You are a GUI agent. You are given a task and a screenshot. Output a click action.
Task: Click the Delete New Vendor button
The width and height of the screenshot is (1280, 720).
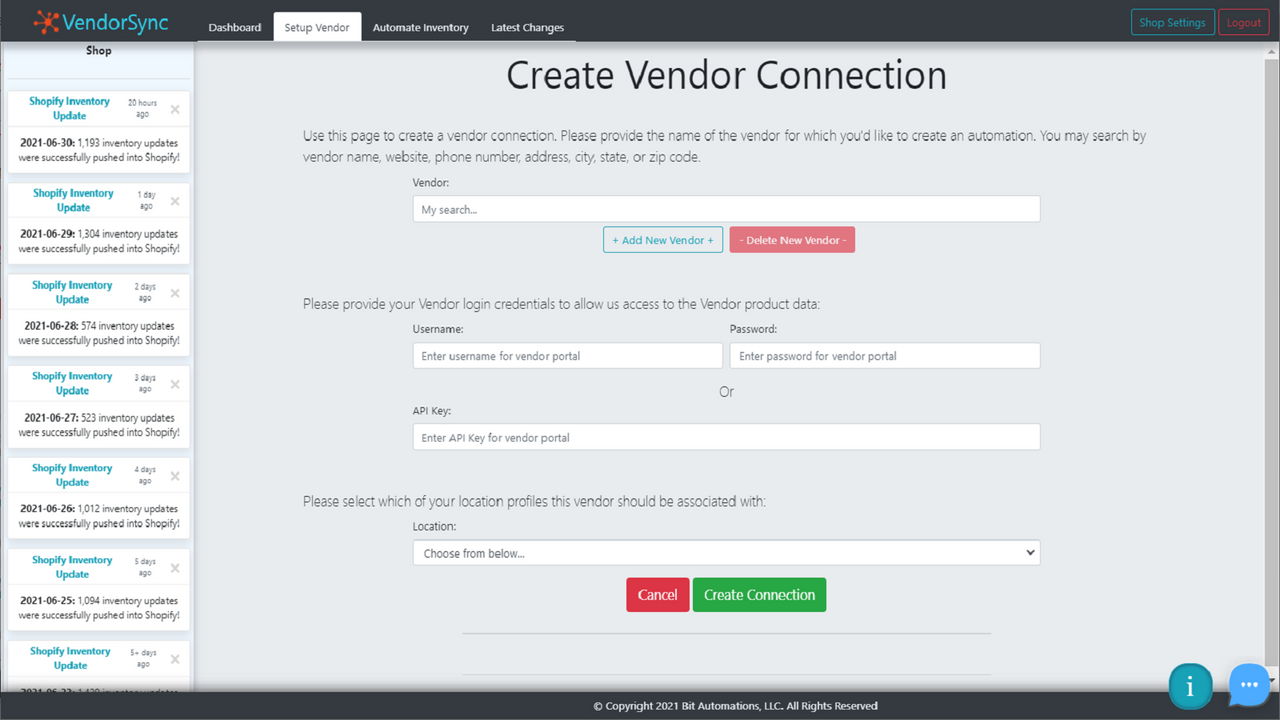792,240
